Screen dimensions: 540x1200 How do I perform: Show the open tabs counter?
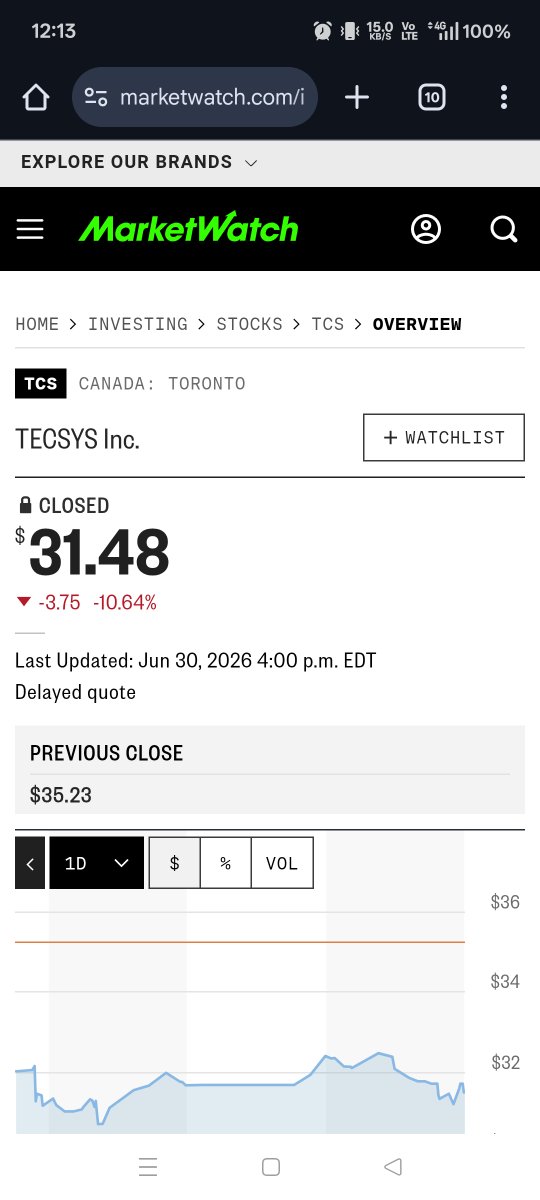431,97
